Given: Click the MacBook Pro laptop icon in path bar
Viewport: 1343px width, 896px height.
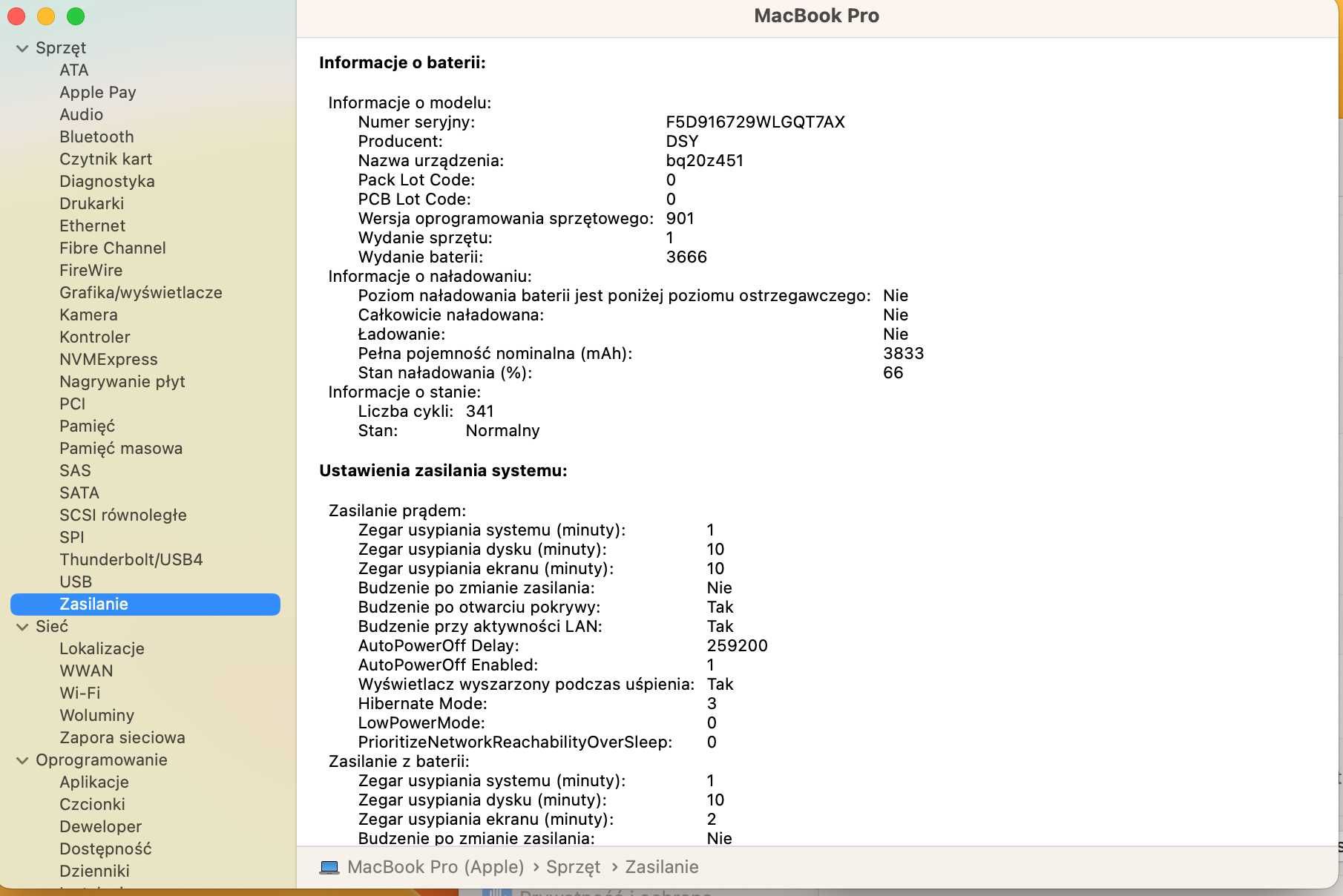Looking at the screenshot, I should coord(329,867).
